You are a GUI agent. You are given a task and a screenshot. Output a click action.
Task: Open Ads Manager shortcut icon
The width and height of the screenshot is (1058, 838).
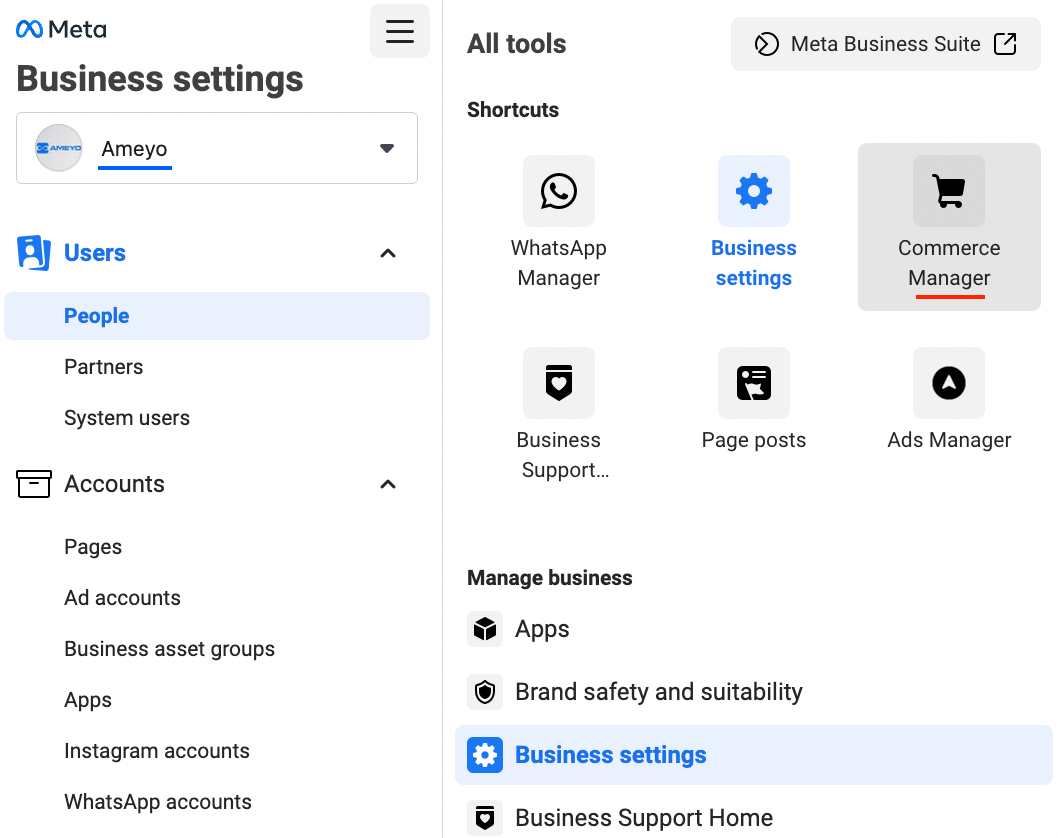949,383
